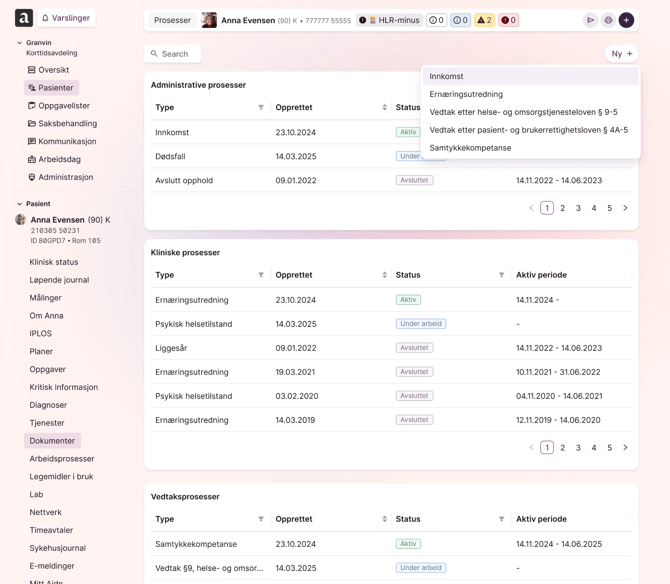The image size is (670, 584).
Task: Collapse the Pasient sidebar section
Action: click(20, 204)
